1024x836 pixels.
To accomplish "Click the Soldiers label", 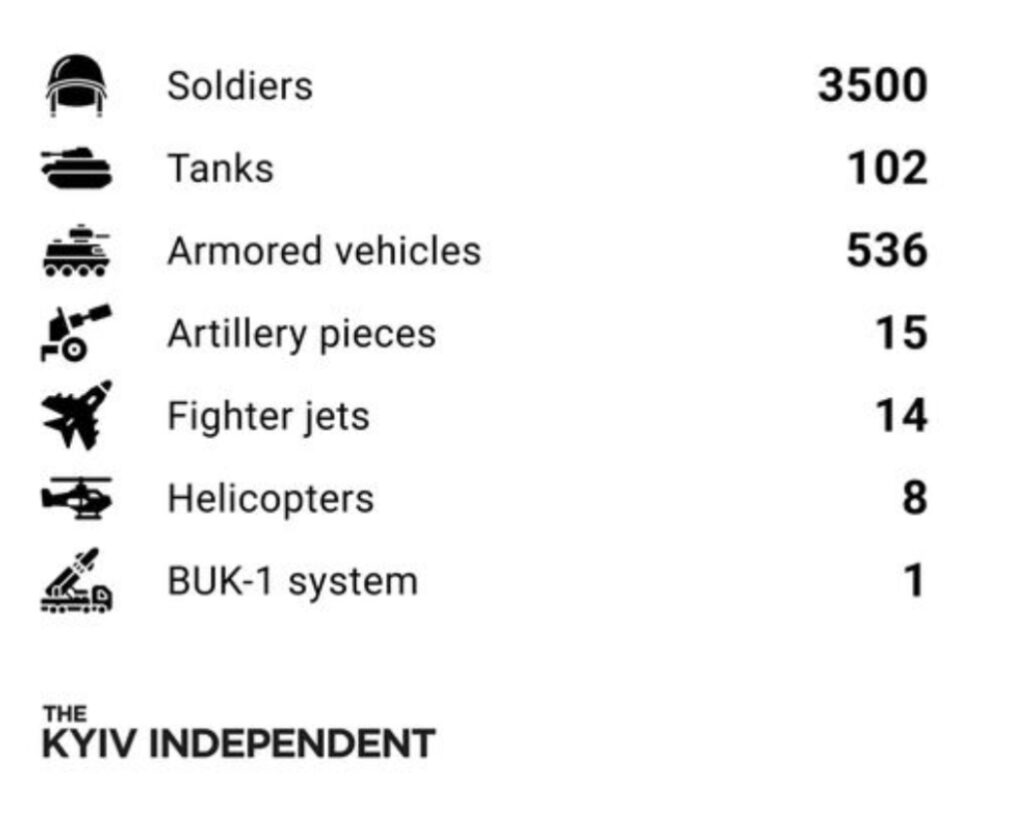I will coord(240,86).
